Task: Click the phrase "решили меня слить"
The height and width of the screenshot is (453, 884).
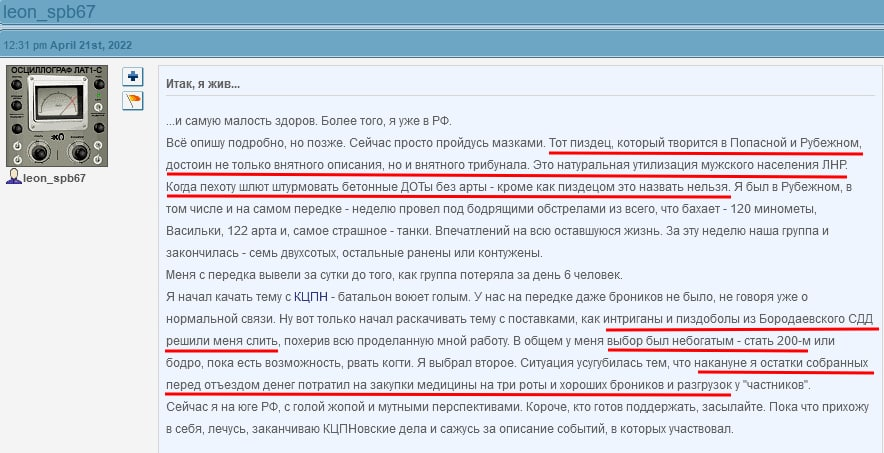Action: pos(222,341)
